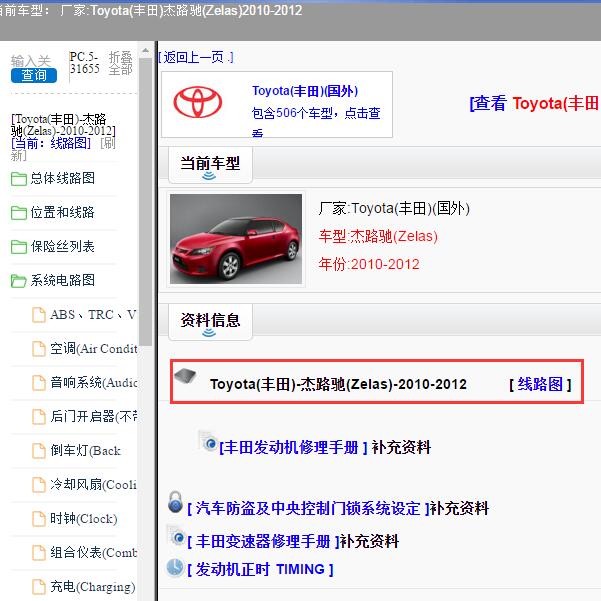Open 后门开启器 tree entry
601x601 pixels.
point(94,417)
